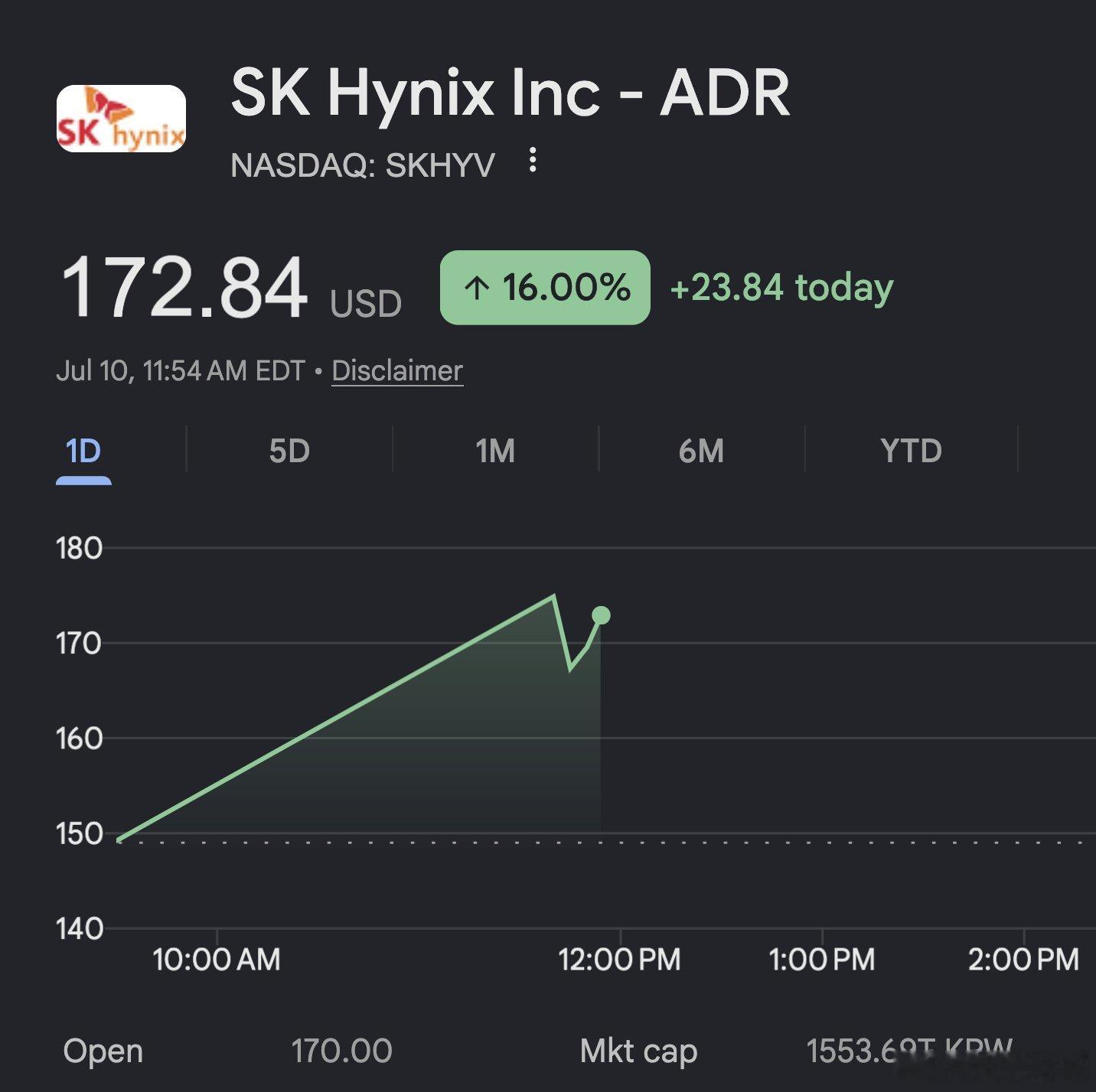1096x1092 pixels.
Task: Click the current price dot on the chart
Action: coord(601,615)
